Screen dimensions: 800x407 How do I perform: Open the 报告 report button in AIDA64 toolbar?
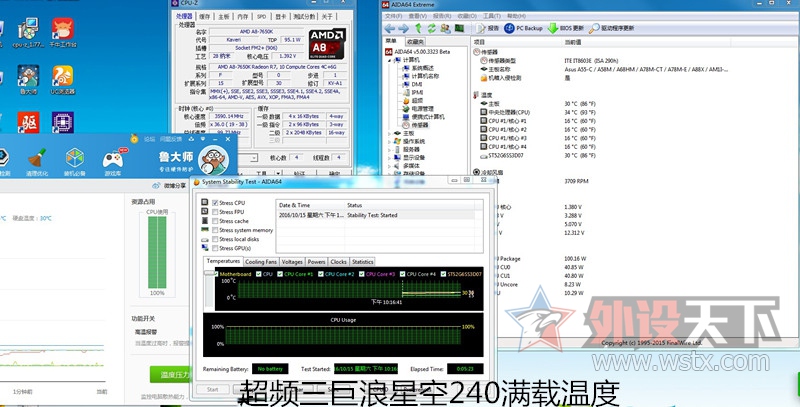click(488, 29)
